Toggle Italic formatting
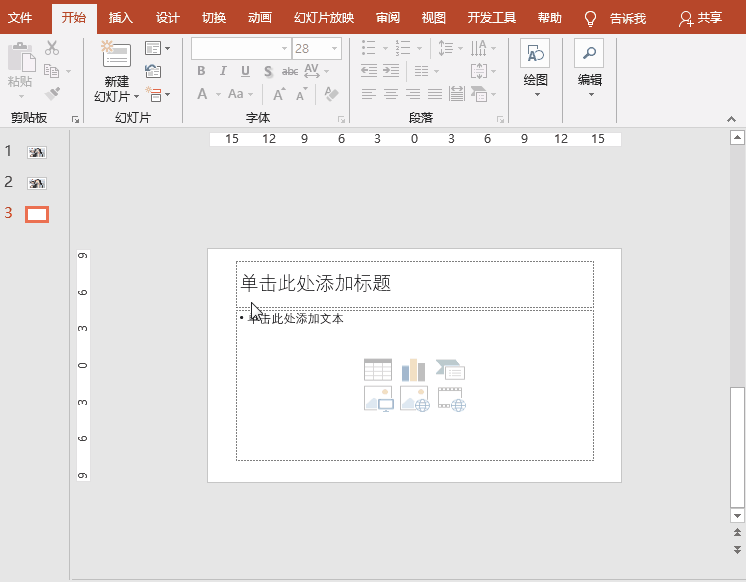 coord(223,71)
